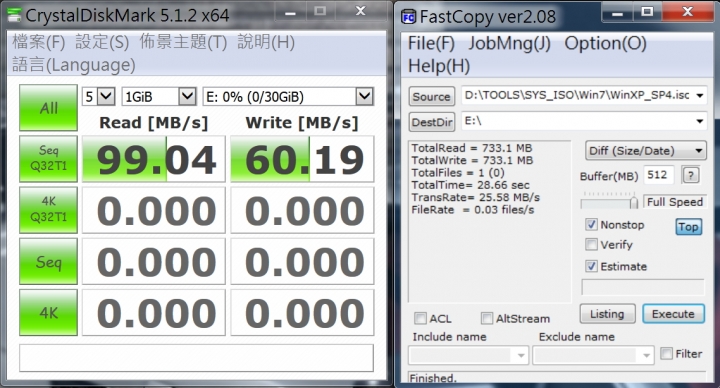Click the question mark buffer help button
The width and height of the screenshot is (720, 388).
tap(691, 175)
